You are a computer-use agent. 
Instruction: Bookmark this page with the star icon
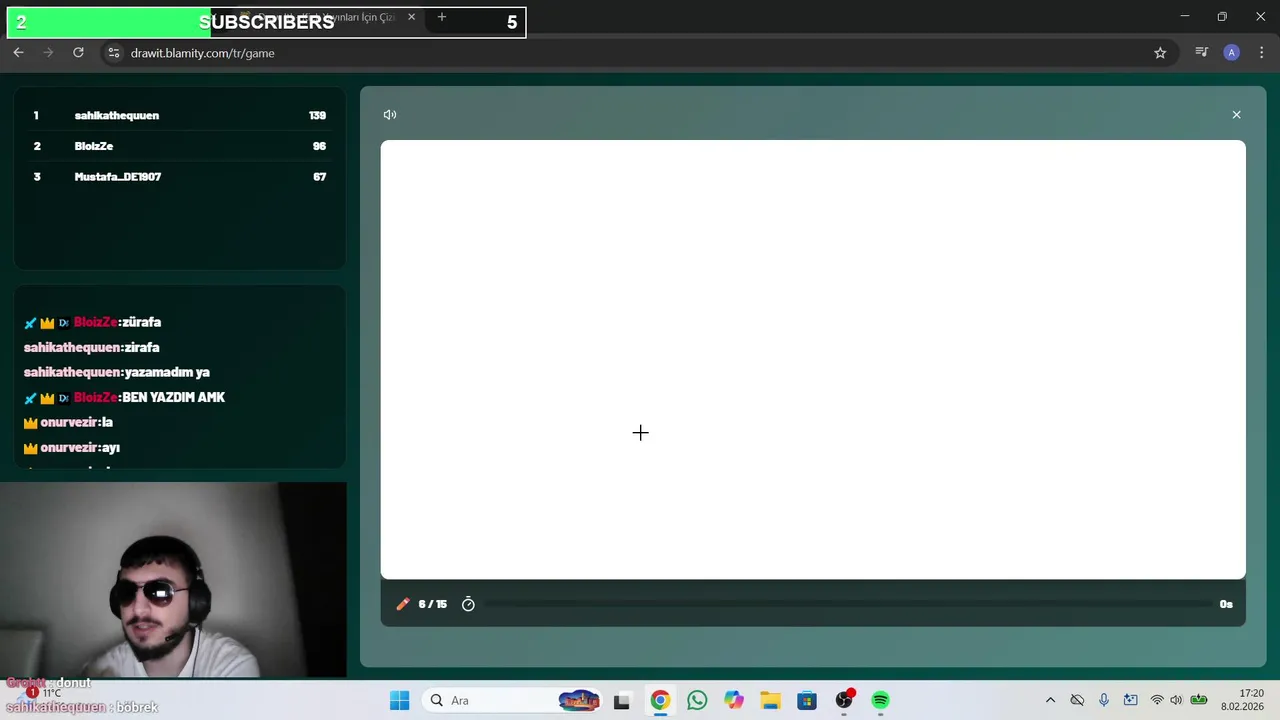click(x=1160, y=53)
